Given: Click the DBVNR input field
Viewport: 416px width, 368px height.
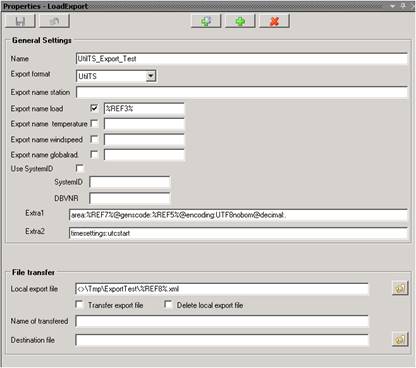Looking at the screenshot, I should 130,198.
